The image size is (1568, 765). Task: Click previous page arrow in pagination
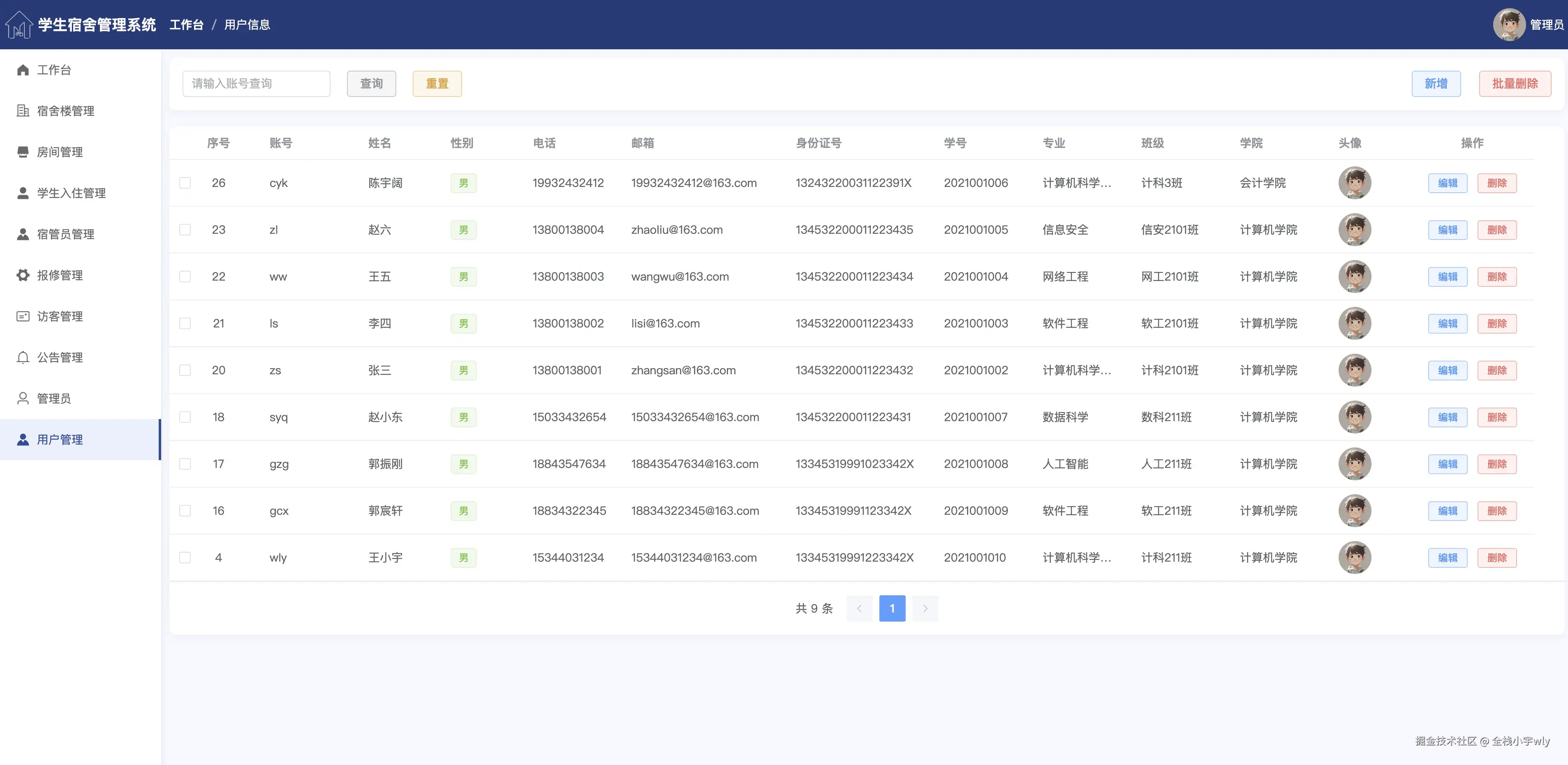pyautogui.click(x=859, y=608)
